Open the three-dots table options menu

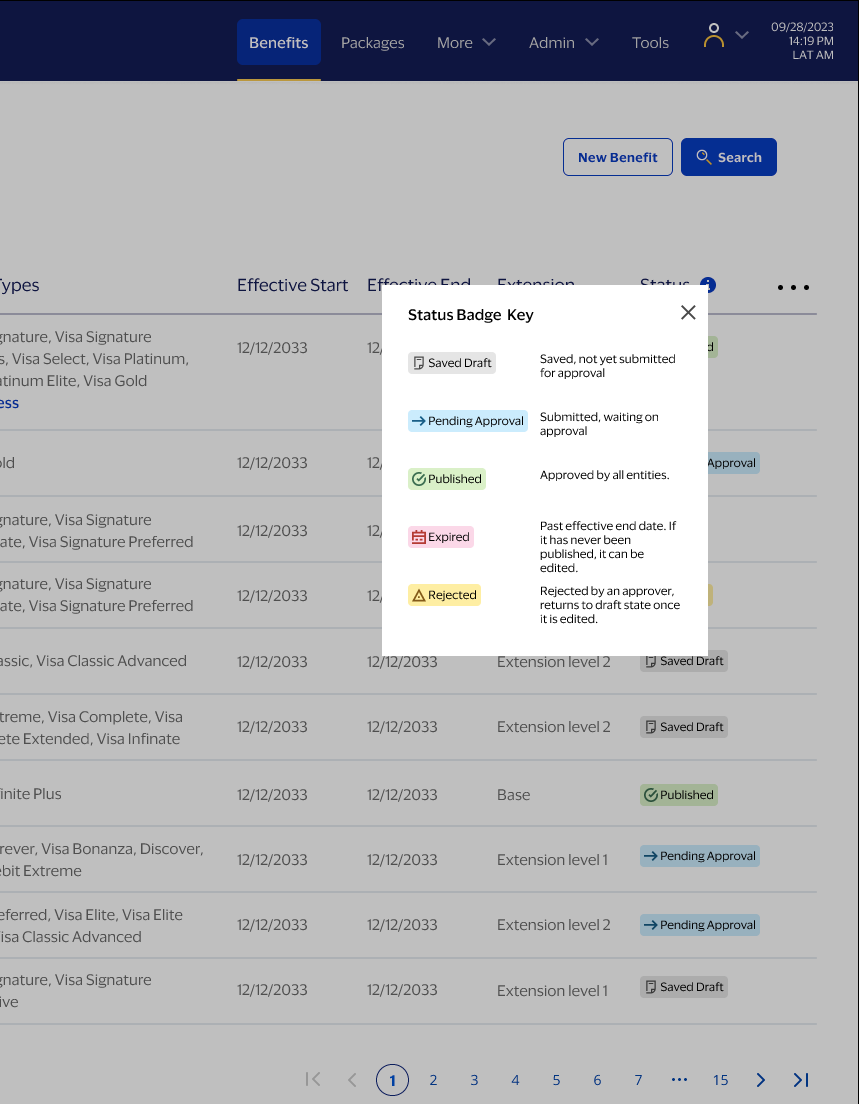[x=793, y=288]
